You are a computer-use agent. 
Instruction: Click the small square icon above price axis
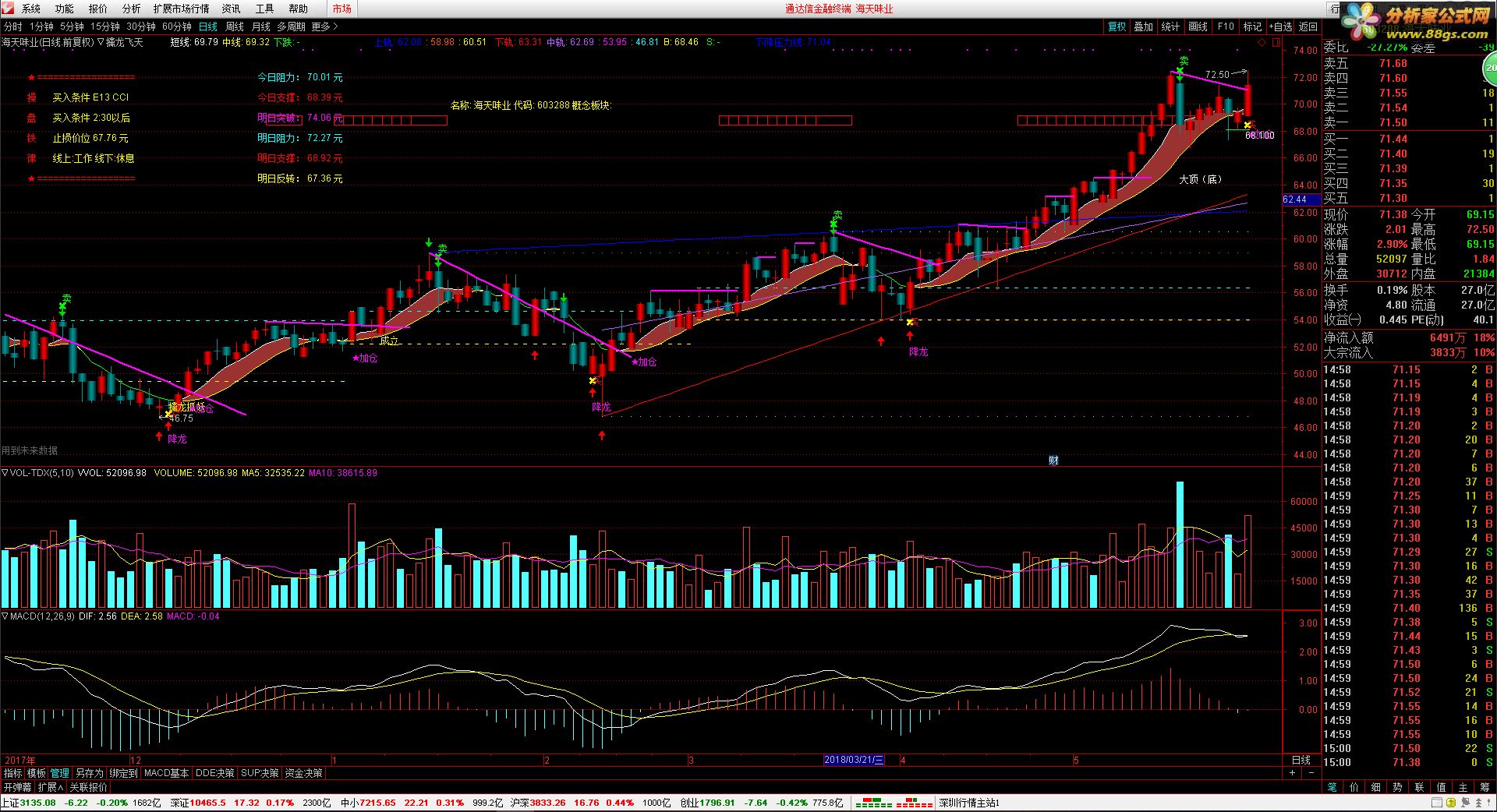coord(1276,42)
